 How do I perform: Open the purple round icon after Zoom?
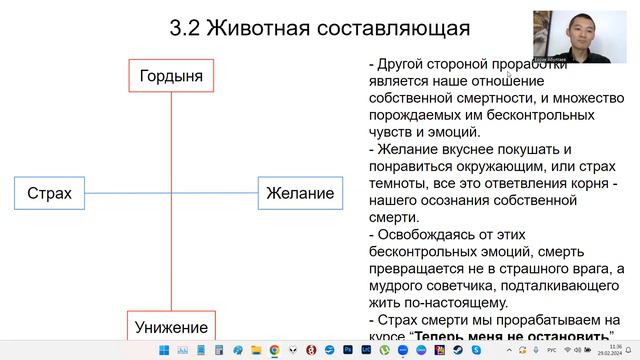click(421, 350)
